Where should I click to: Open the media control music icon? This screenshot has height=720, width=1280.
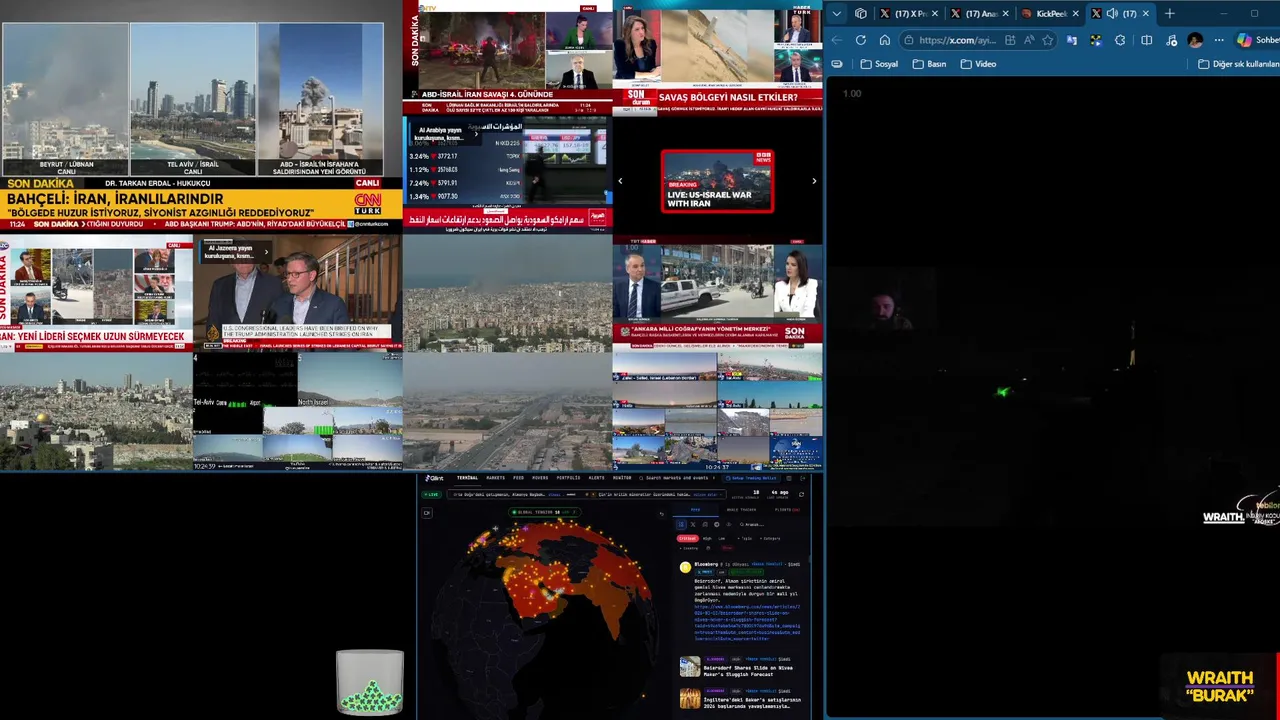[x=1172, y=40]
